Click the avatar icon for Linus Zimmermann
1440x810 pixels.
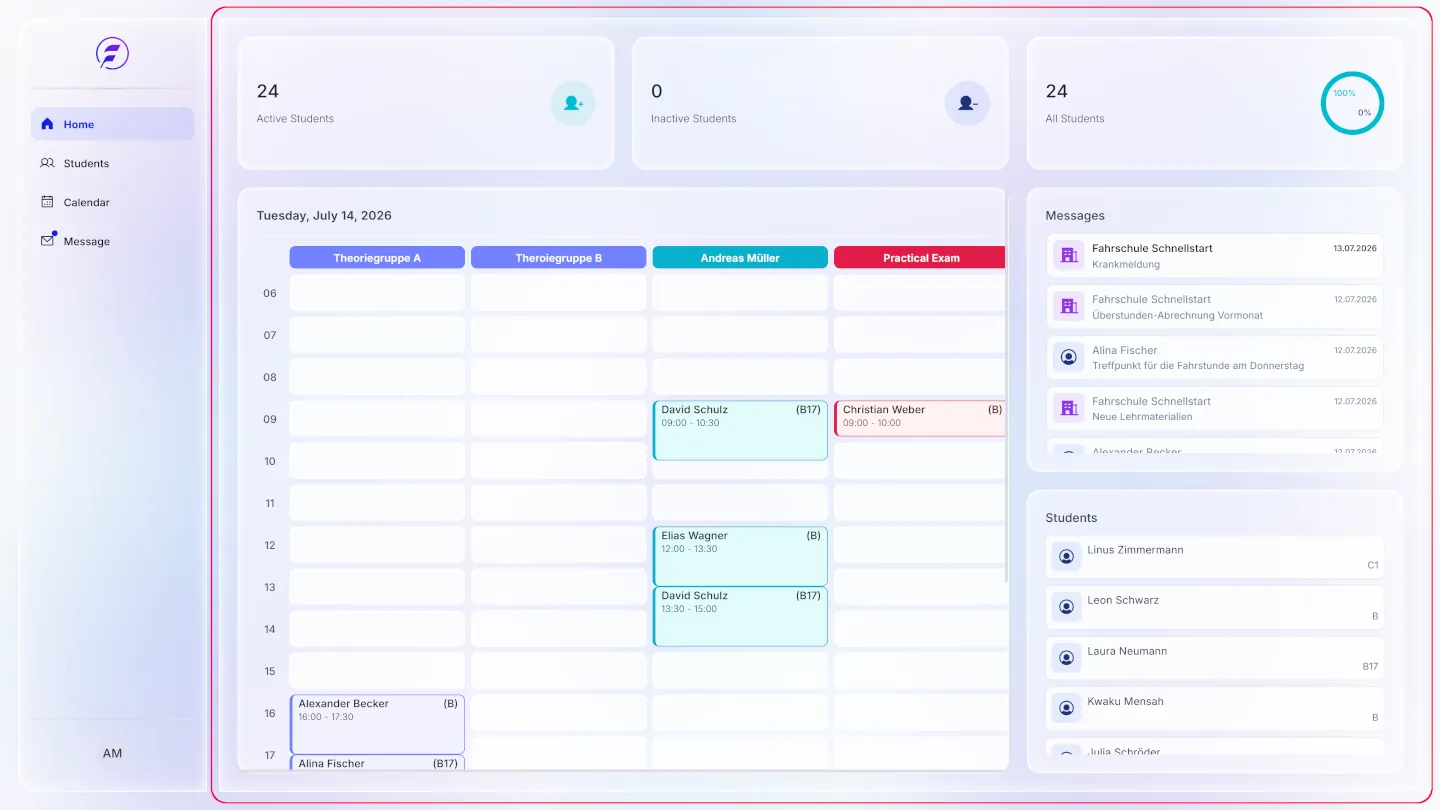coord(1066,556)
